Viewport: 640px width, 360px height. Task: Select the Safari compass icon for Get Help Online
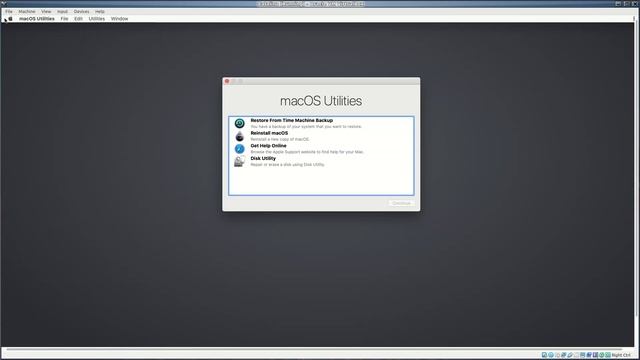pyautogui.click(x=240, y=149)
